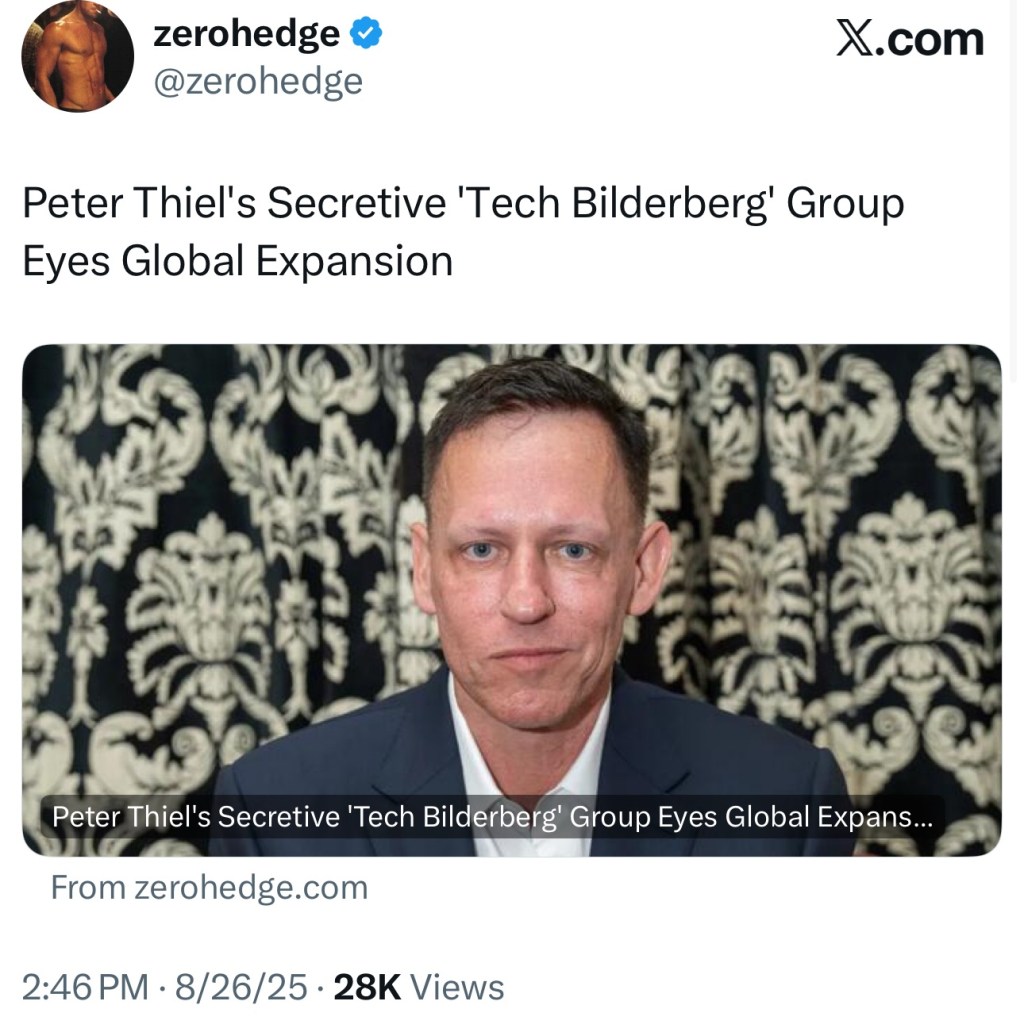
Task: Click the zerohedge display name
Action: [x=245, y=33]
